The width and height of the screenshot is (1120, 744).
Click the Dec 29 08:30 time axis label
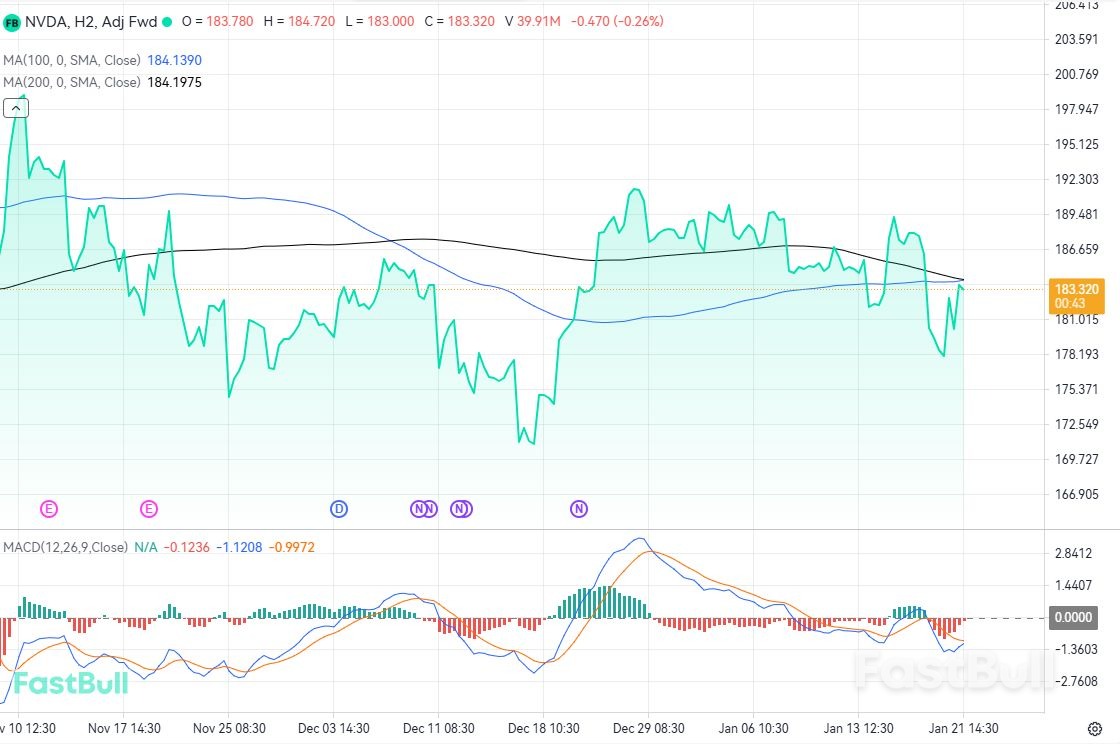[649, 728]
